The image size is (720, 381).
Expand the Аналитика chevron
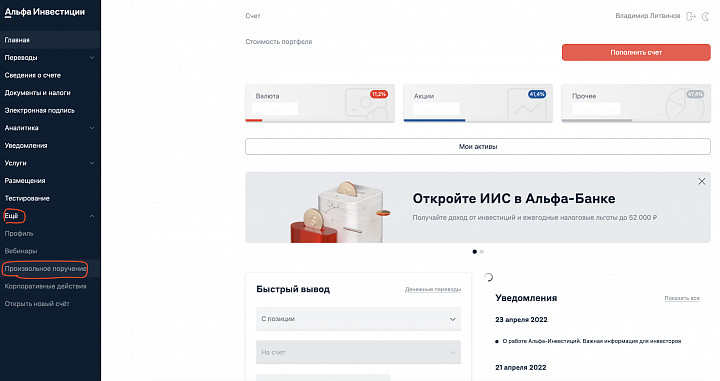[x=91, y=128]
